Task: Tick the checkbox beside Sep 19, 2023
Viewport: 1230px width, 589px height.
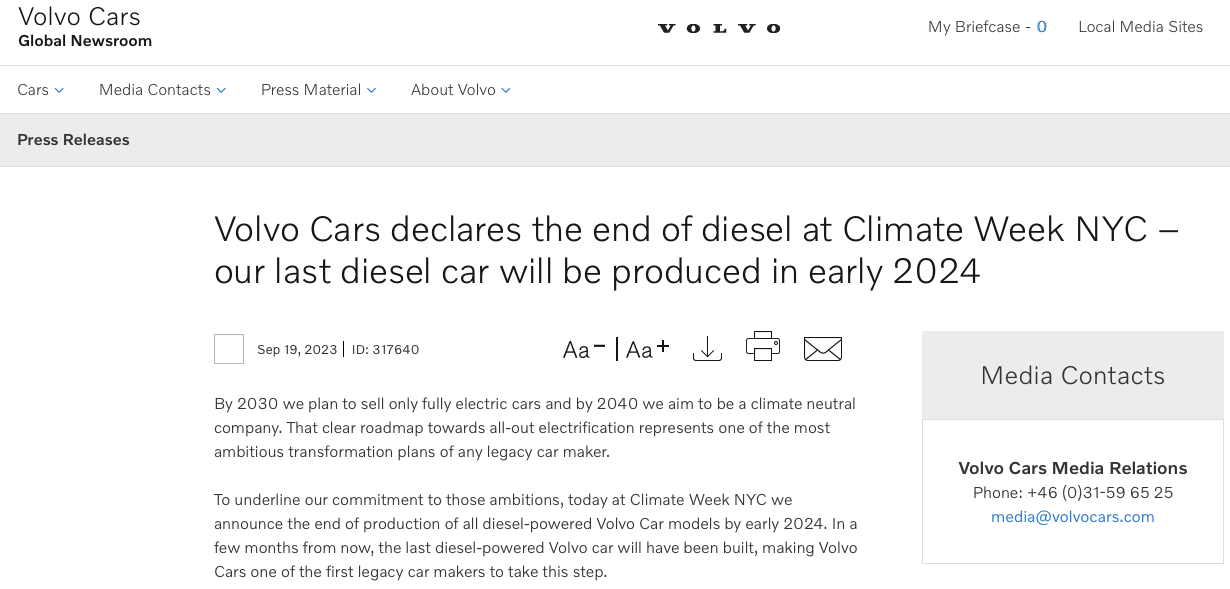Action: pos(229,349)
